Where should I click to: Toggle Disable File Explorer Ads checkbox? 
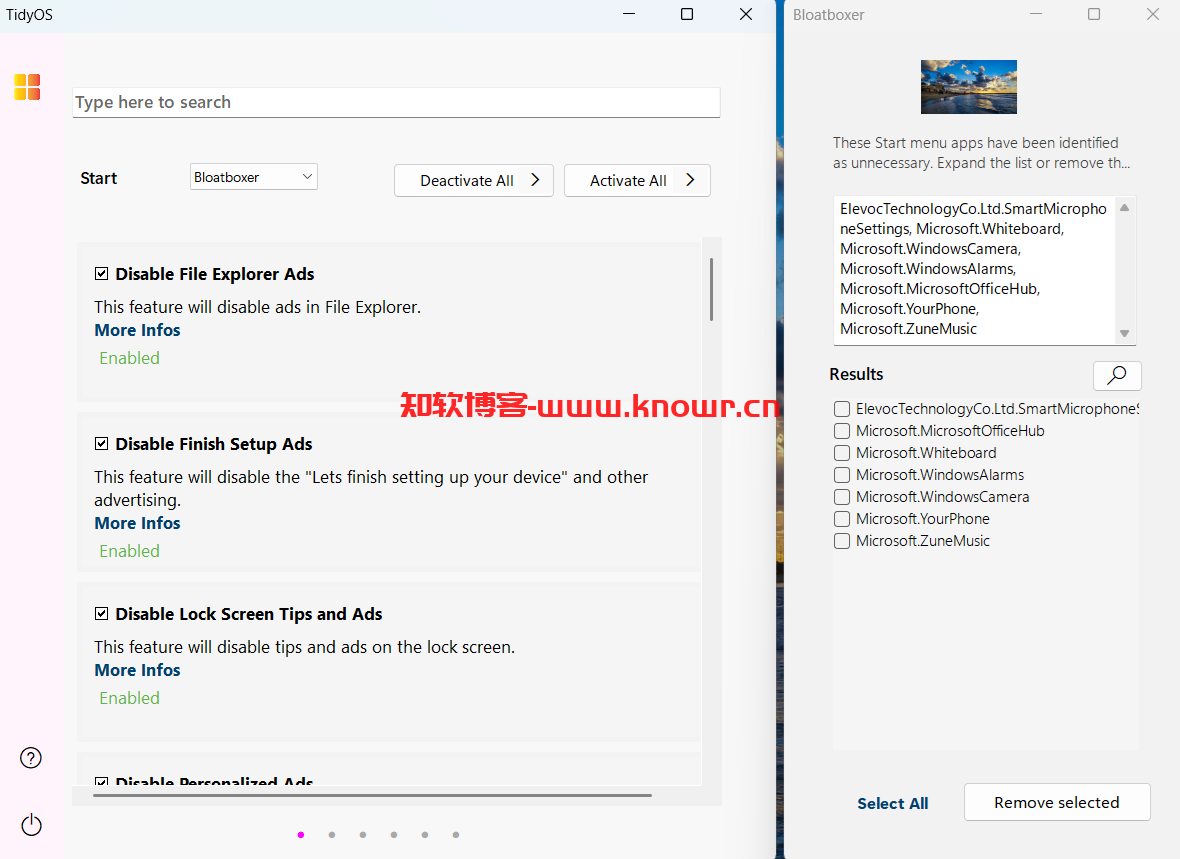click(102, 274)
